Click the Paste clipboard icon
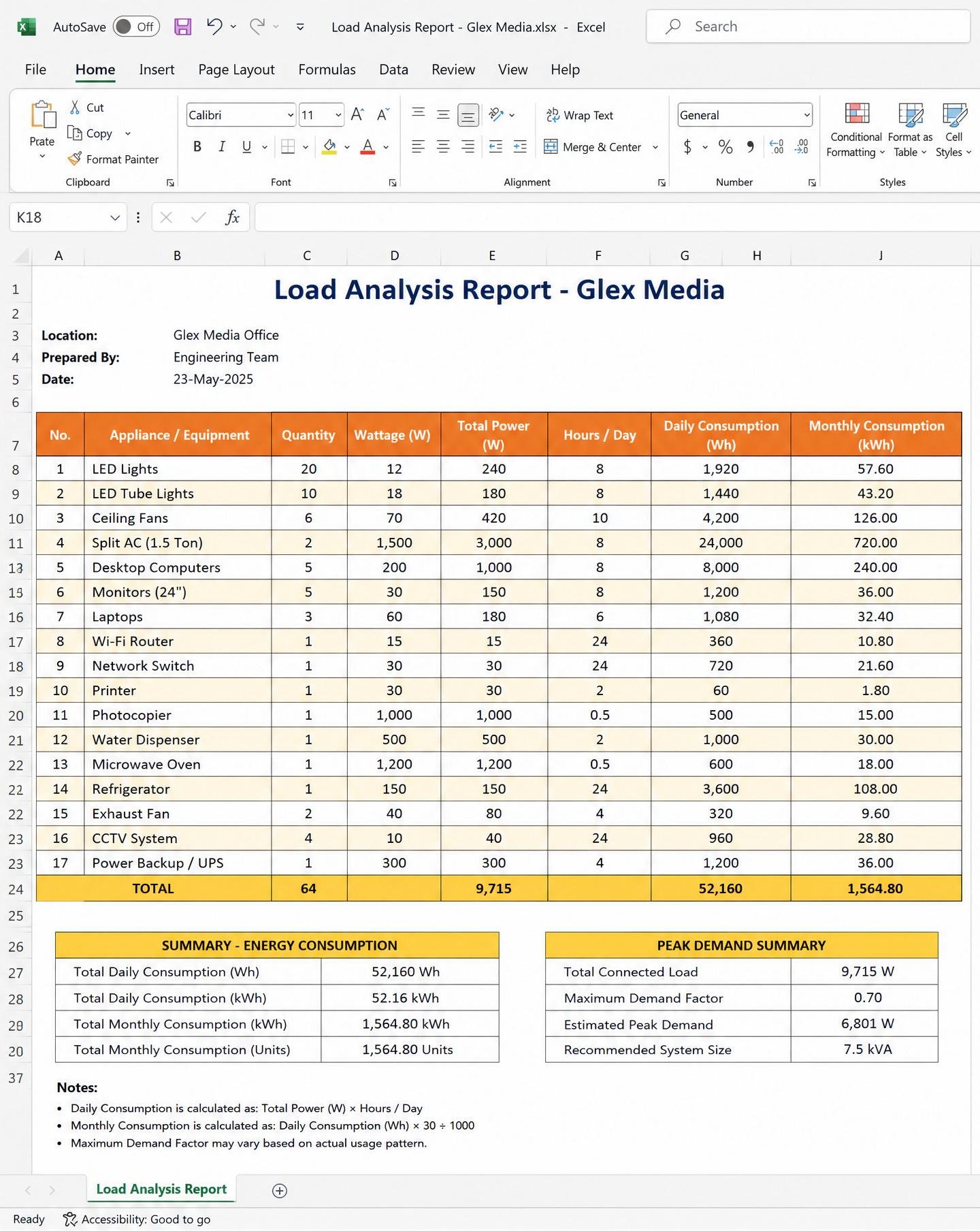This screenshot has width=980, height=1231. (x=43, y=114)
